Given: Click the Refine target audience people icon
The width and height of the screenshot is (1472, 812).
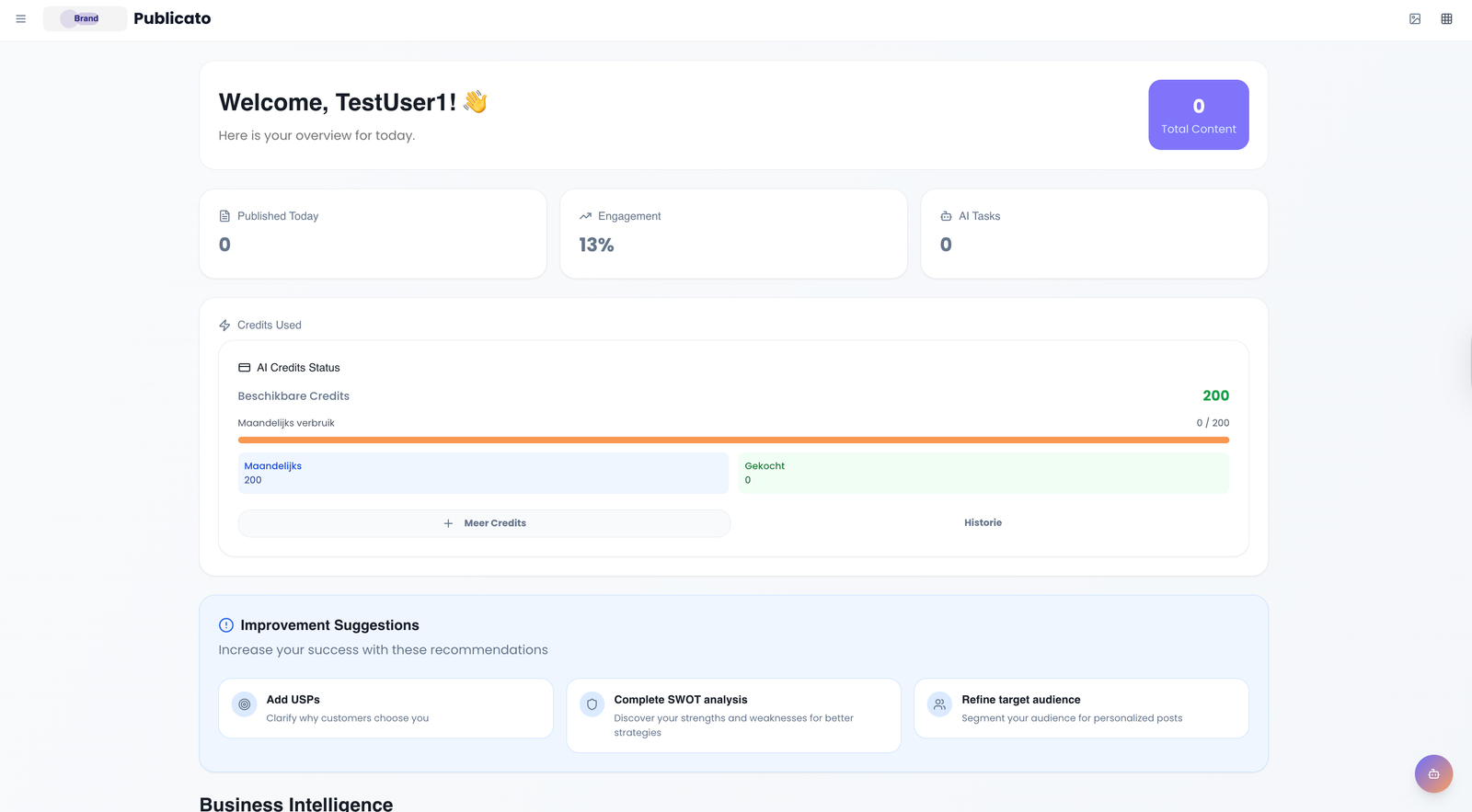Looking at the screenshot, I should click(x=939, y=704).
